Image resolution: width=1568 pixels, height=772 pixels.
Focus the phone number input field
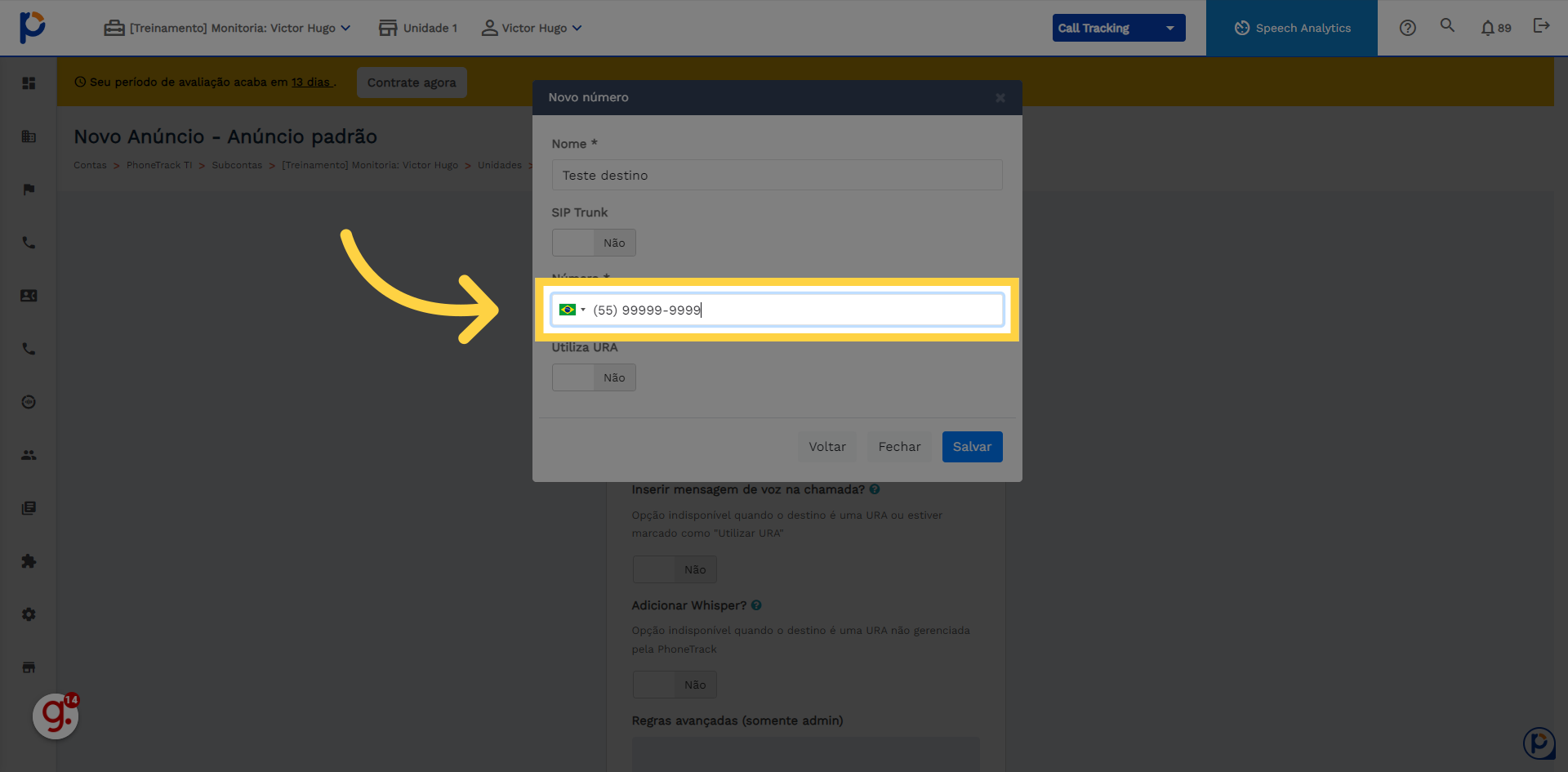pos(777,310)
